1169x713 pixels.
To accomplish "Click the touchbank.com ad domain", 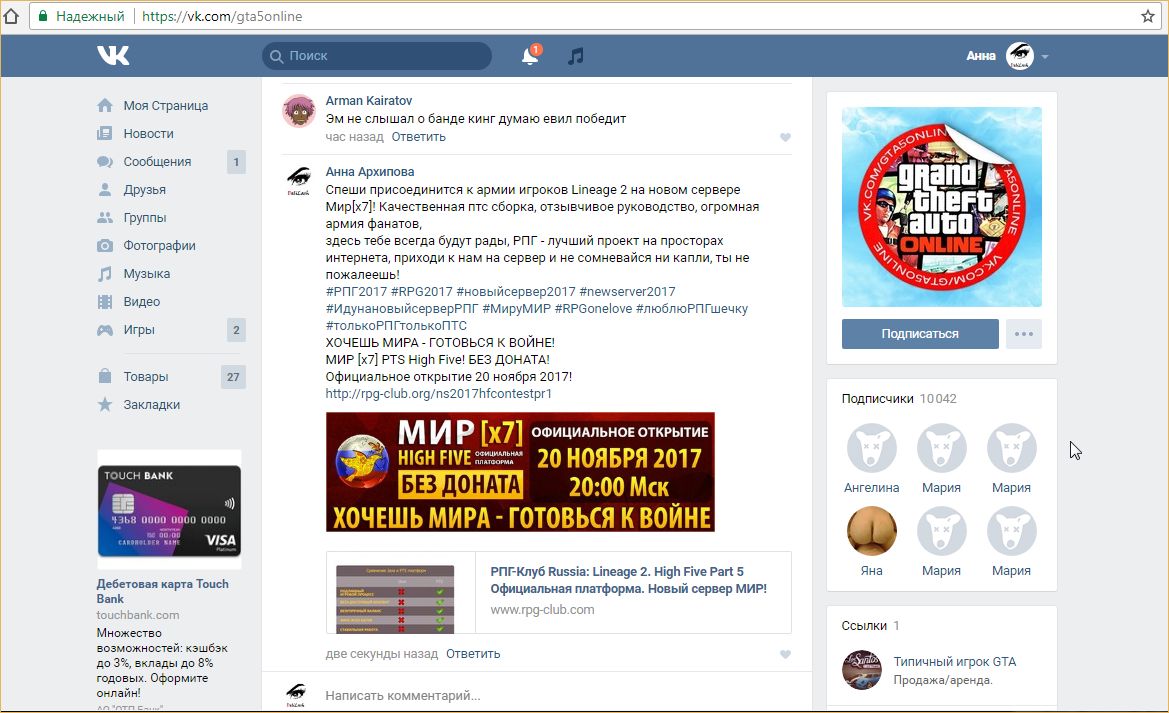I will click(138, 615).
